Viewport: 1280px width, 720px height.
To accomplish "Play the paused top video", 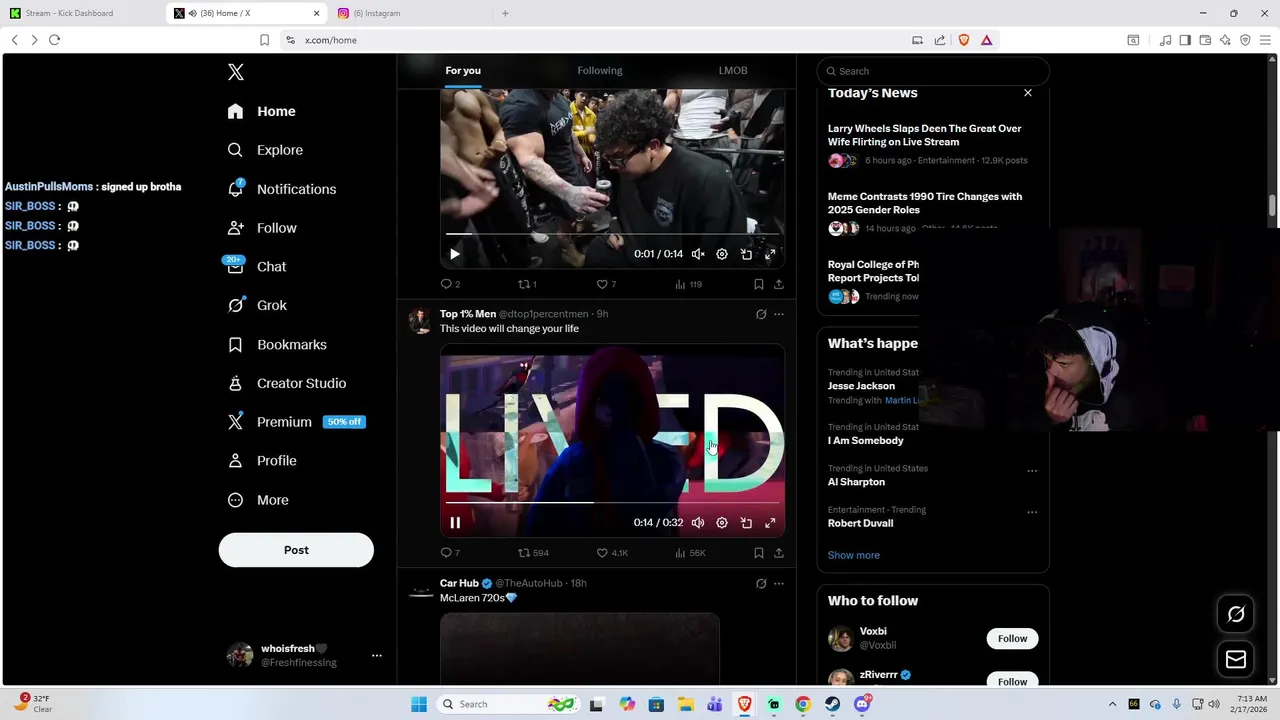I will coord(455,254).
